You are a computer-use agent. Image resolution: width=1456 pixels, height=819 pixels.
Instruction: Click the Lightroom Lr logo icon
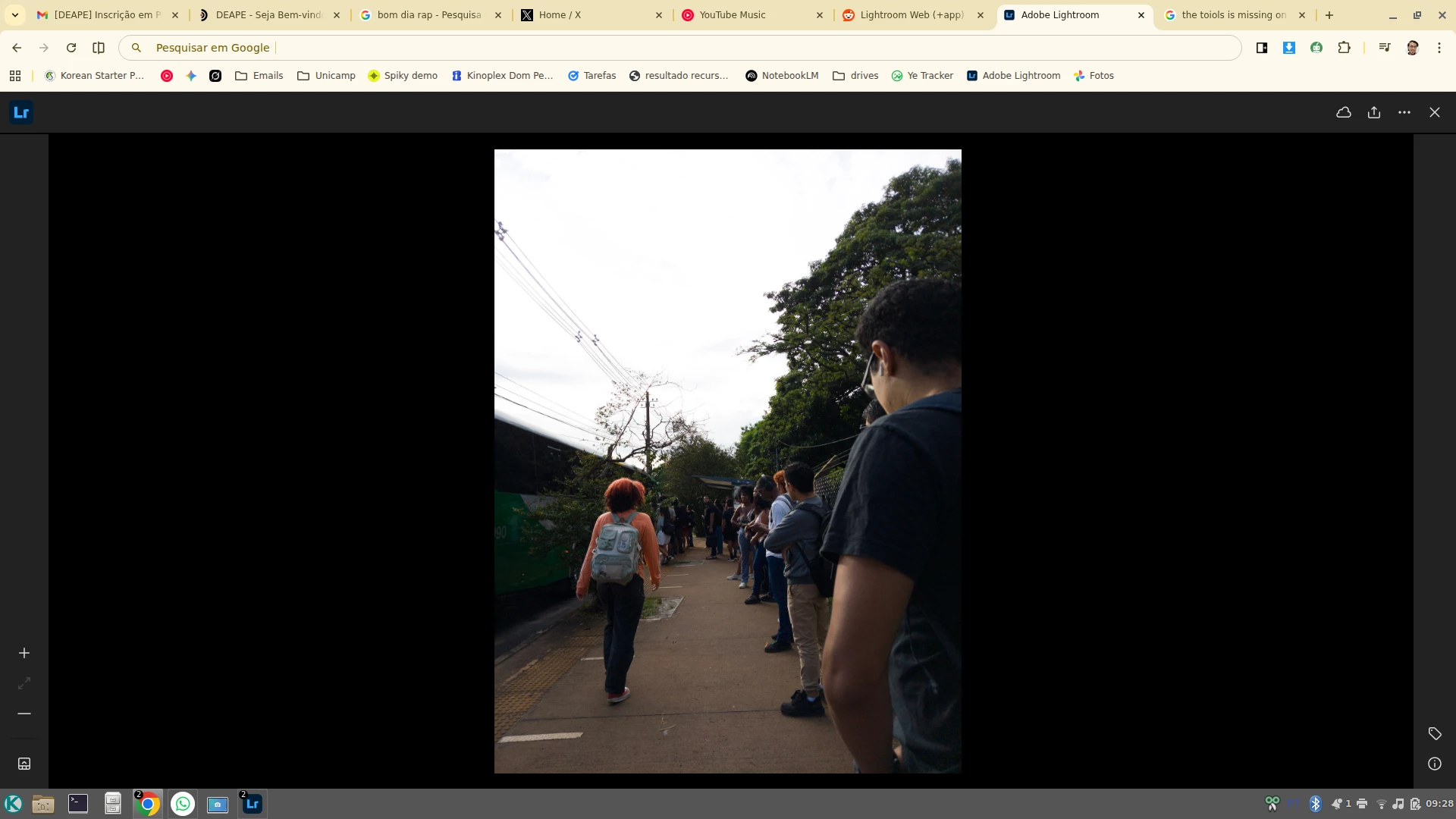[x=21, y=112]
